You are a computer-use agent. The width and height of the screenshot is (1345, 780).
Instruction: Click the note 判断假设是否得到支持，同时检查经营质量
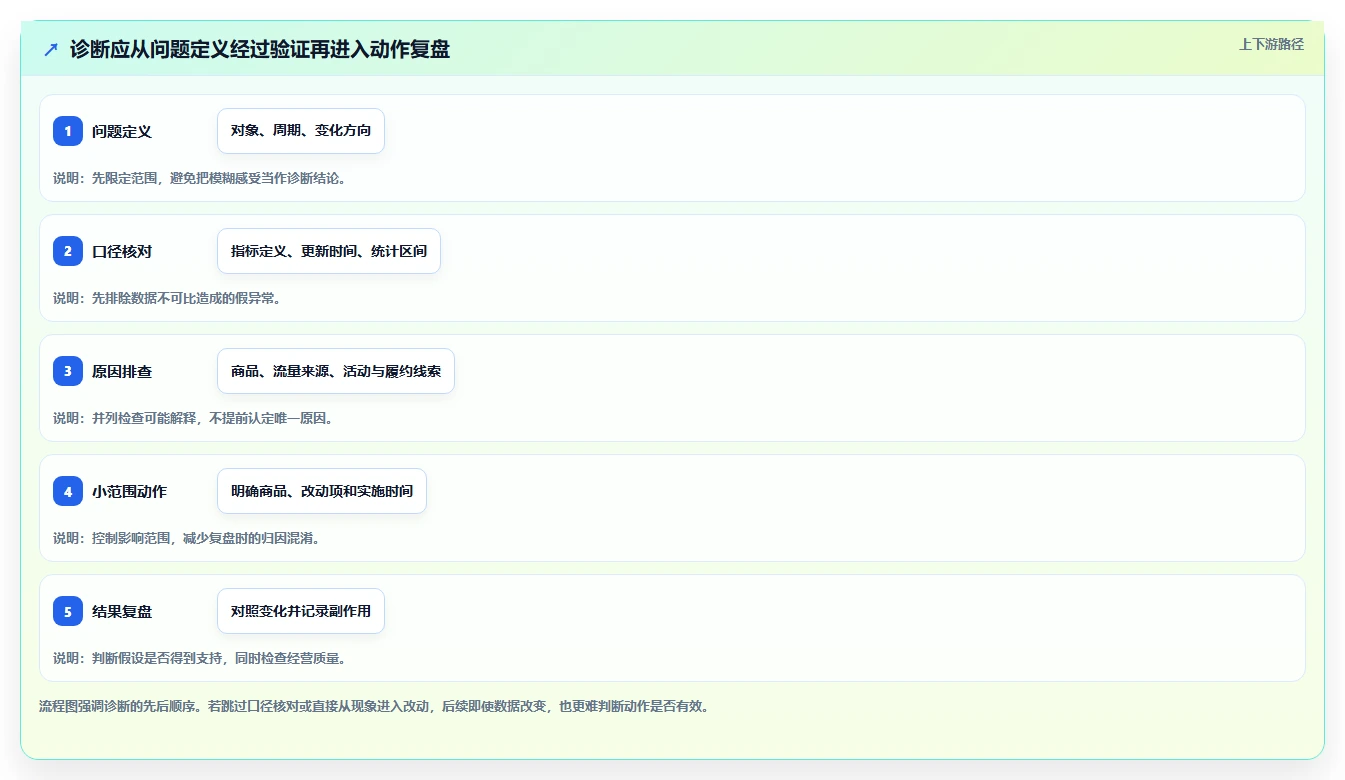tap(200, 658)
